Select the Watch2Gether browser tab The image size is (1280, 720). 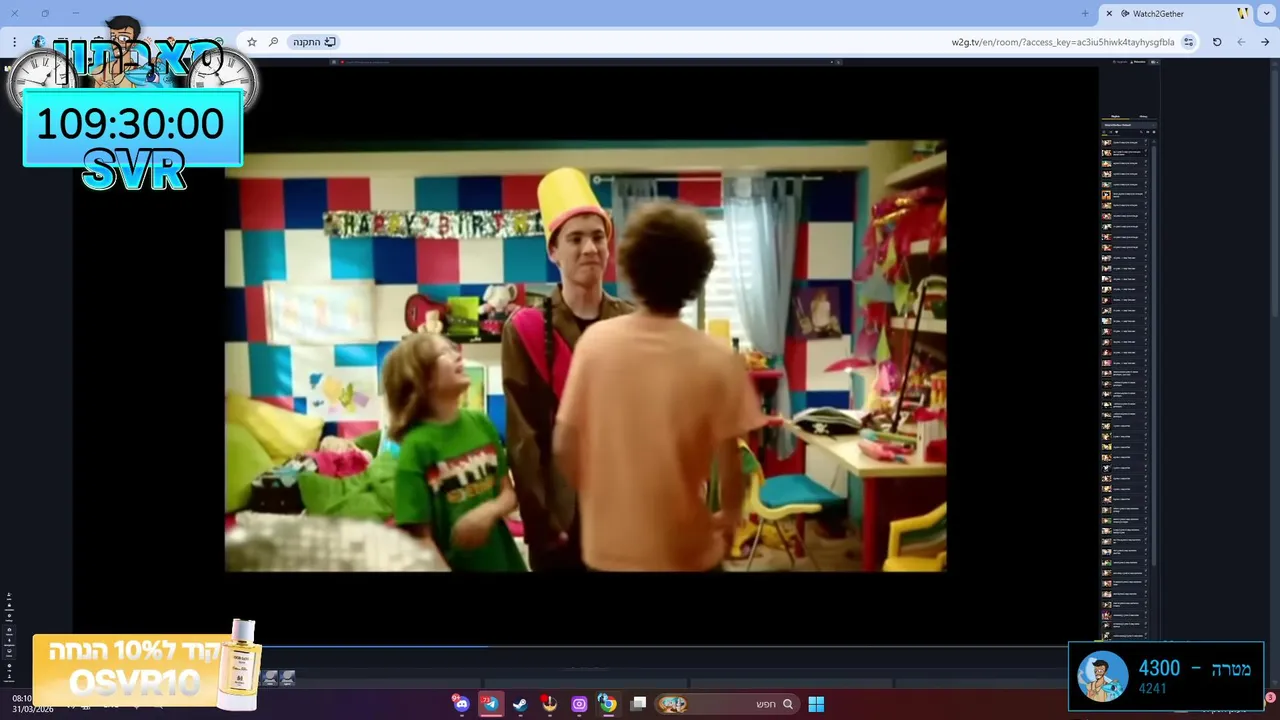pos(1177,13)
